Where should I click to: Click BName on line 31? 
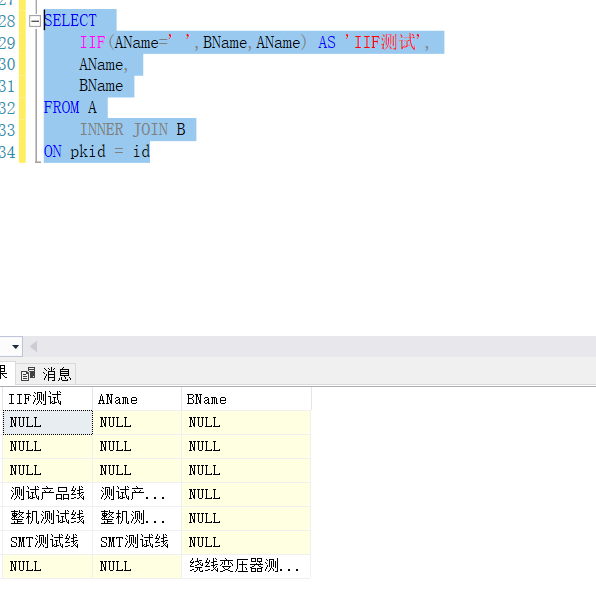101,86
